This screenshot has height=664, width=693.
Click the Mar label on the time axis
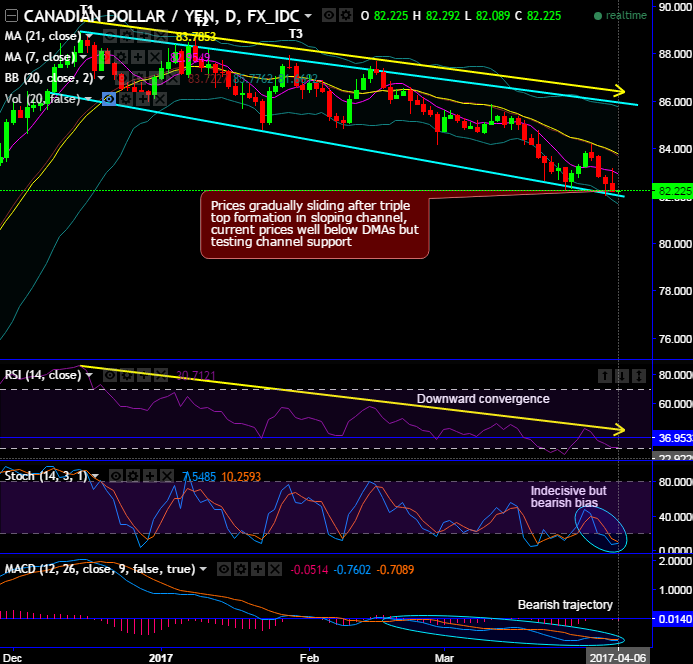444,658
